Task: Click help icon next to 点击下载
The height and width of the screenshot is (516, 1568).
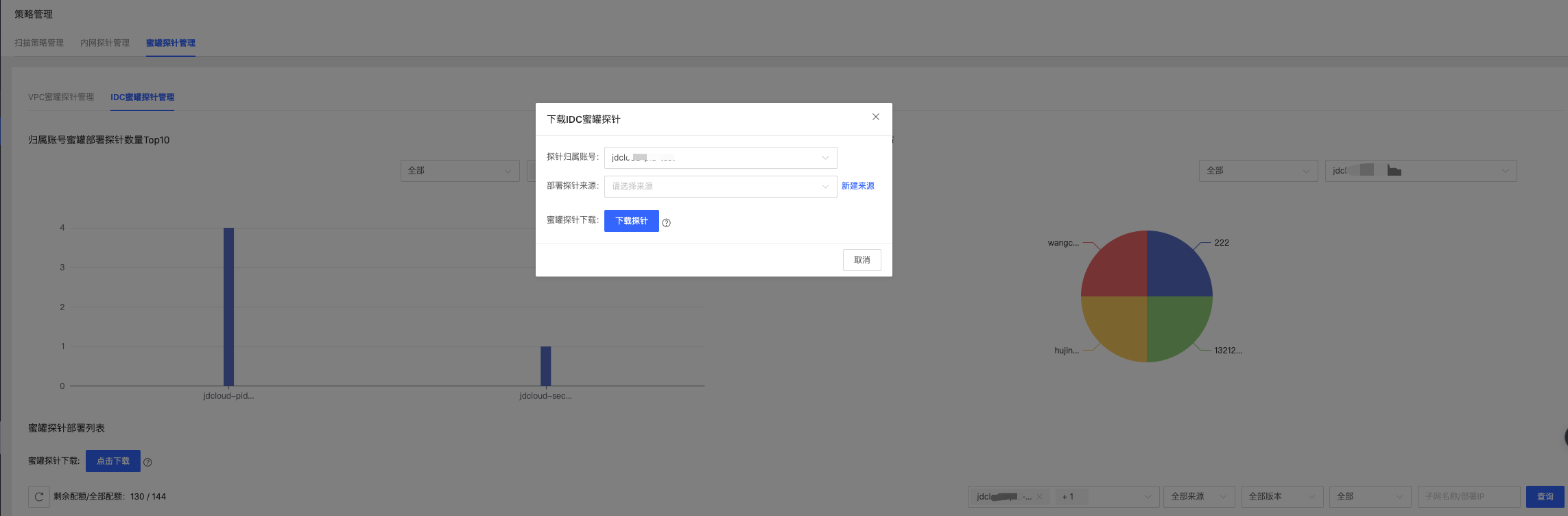Action: (147, 462)
